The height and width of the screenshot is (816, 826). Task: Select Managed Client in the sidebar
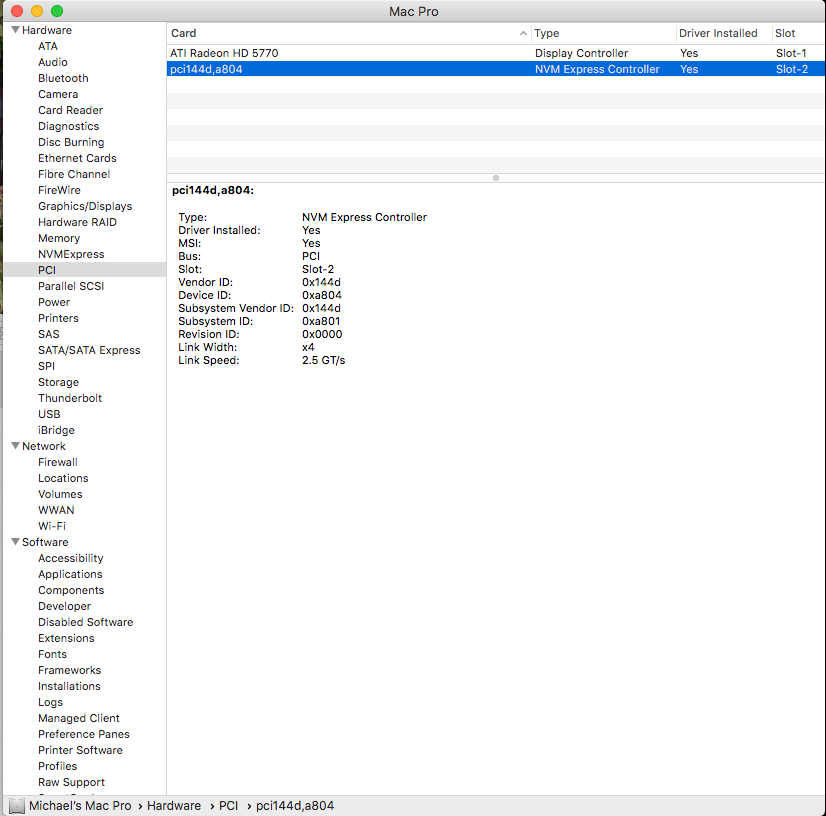click(x=78, y=719)
